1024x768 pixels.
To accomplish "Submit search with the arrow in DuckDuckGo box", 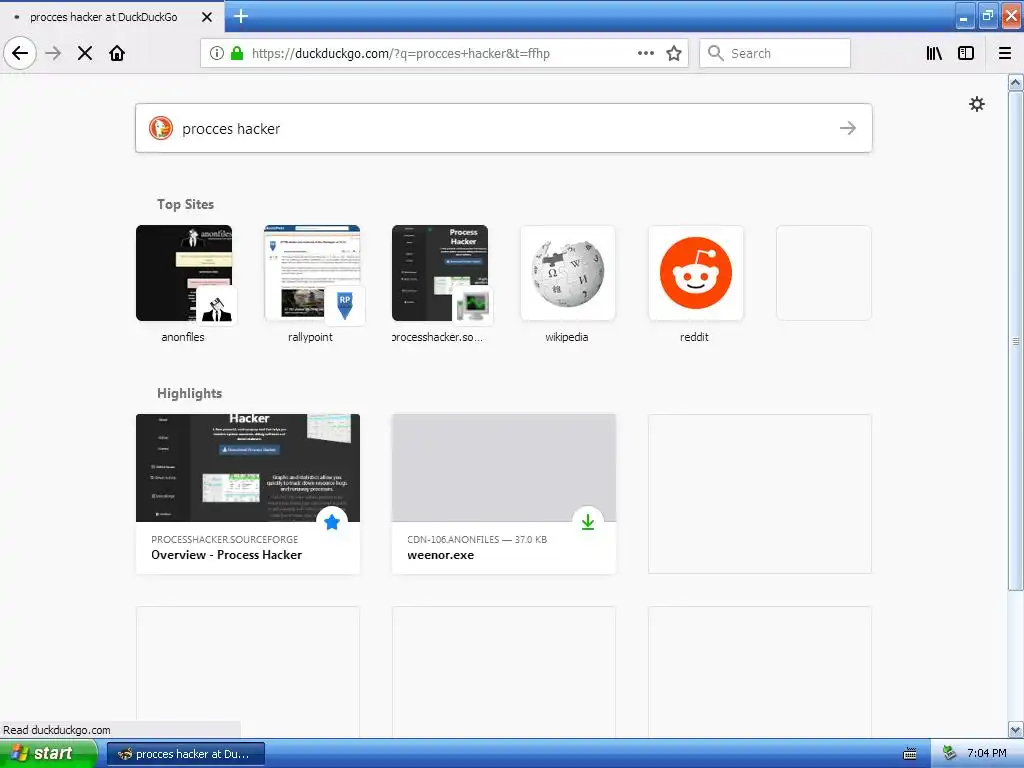I will point(848,128).
